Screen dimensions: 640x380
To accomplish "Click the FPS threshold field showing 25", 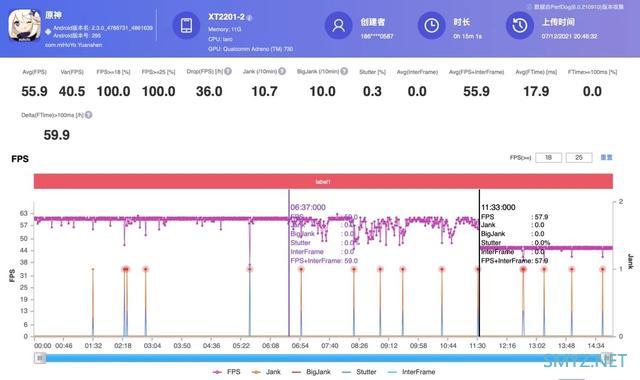I will click(579, 158).
